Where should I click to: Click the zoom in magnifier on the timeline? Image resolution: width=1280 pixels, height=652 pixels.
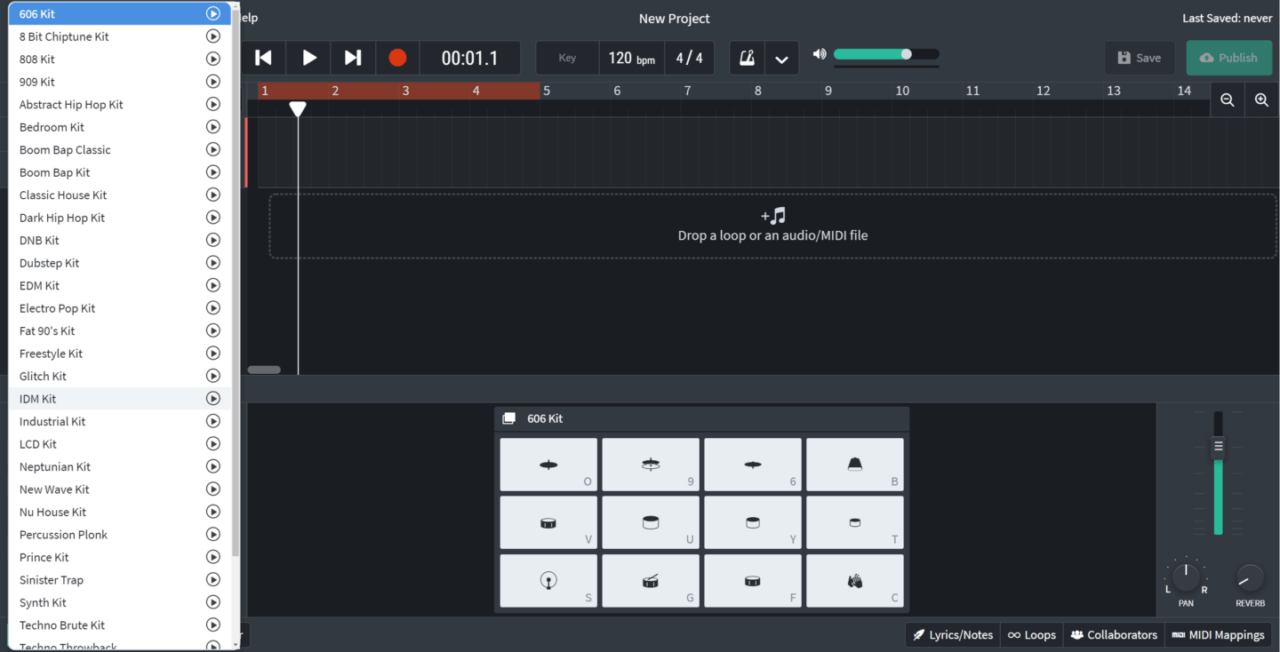click(x=1261, y=100)
